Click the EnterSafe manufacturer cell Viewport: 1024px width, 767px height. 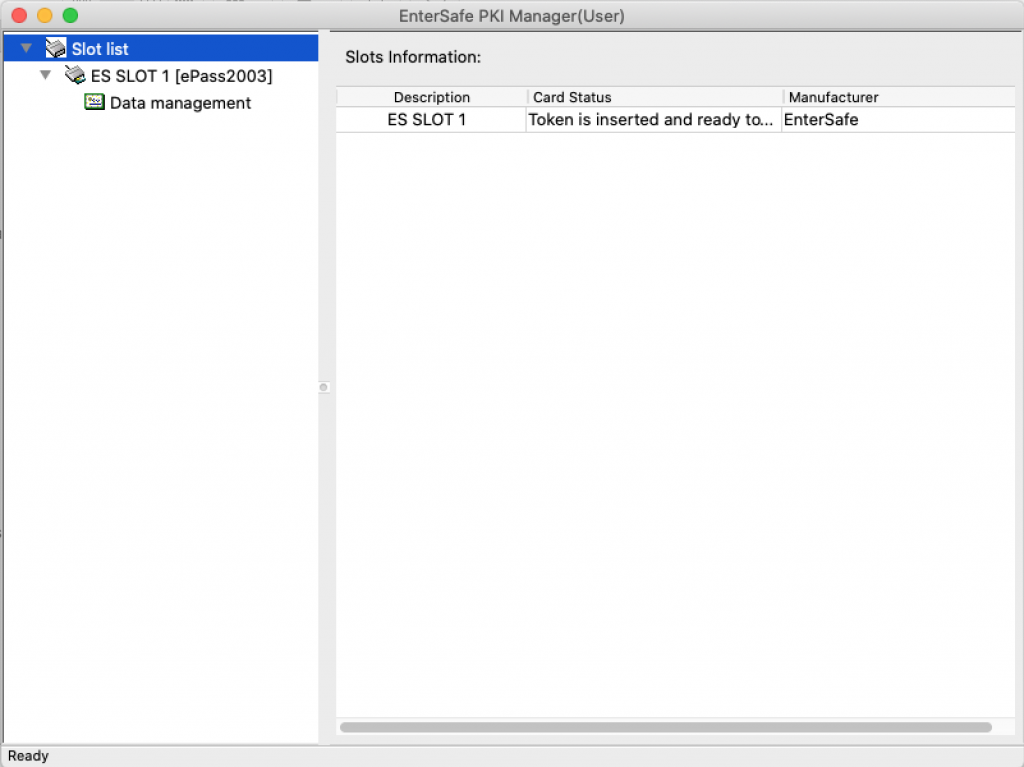coord(899,120)
